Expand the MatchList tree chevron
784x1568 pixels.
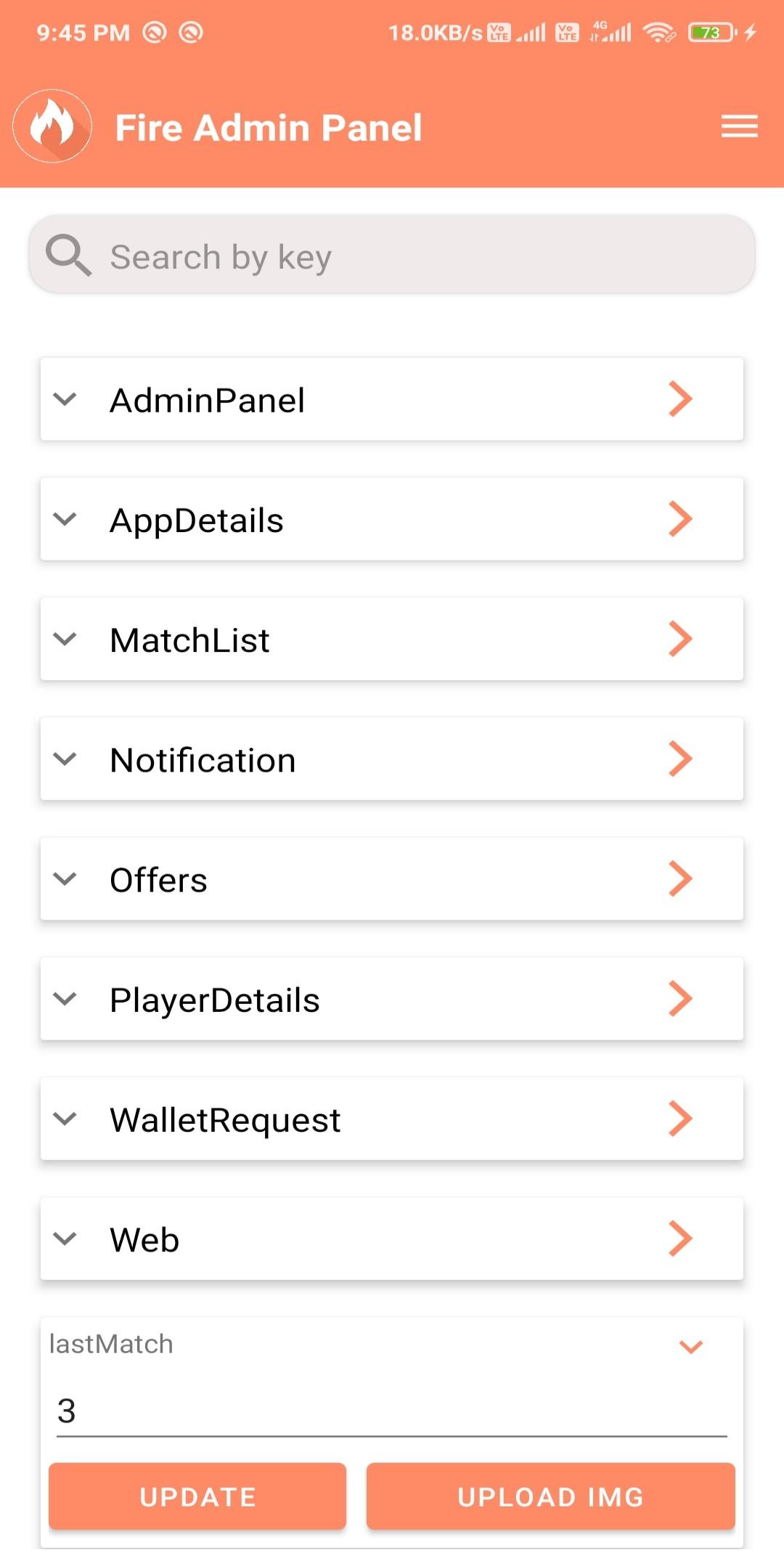pos(65,639)
